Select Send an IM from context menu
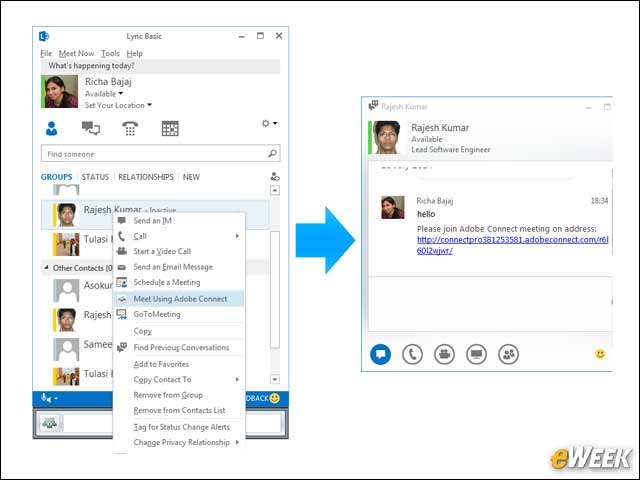The height and width of the screenshot is (480, 640). pyautogui.click(x=179, y=220)
